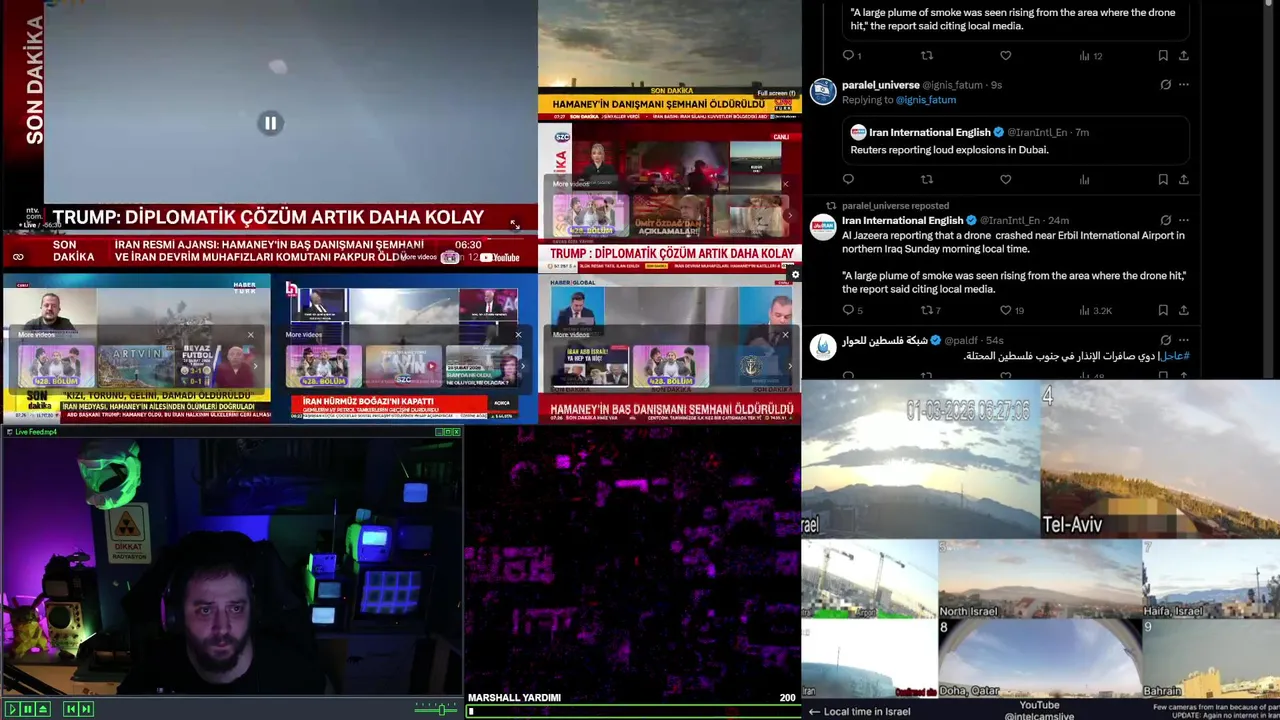1280x720 pixels.
Task: Close Haber Global More videos overlay
Action: click(x=785, y=335)
